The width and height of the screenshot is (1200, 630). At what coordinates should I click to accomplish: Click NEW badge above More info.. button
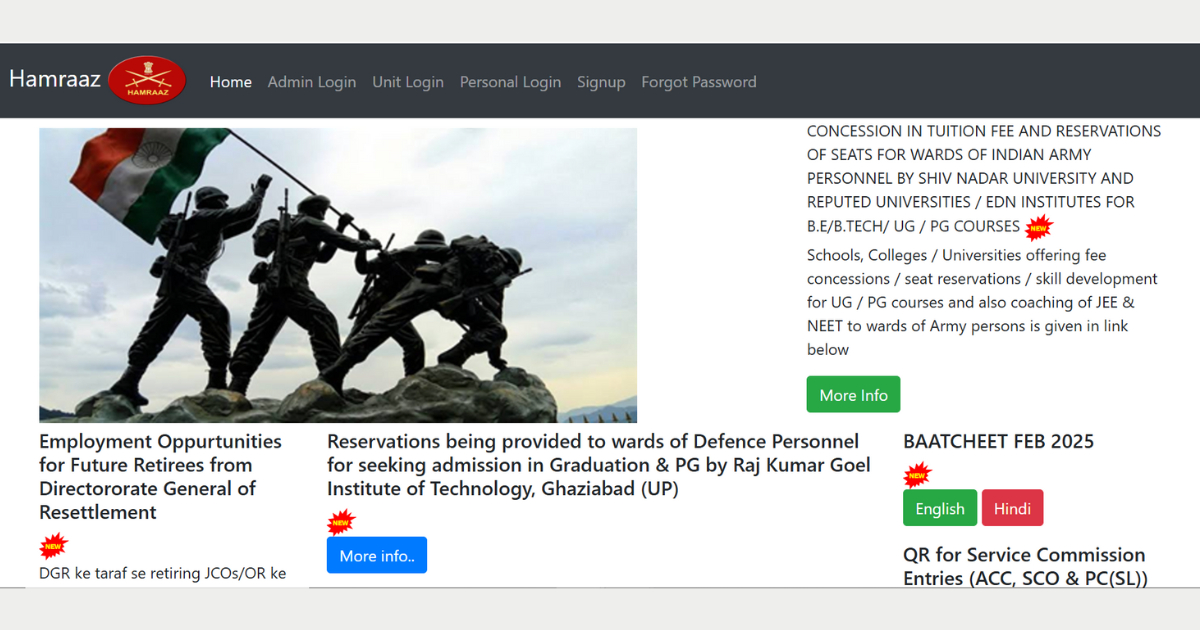[341, 522]
